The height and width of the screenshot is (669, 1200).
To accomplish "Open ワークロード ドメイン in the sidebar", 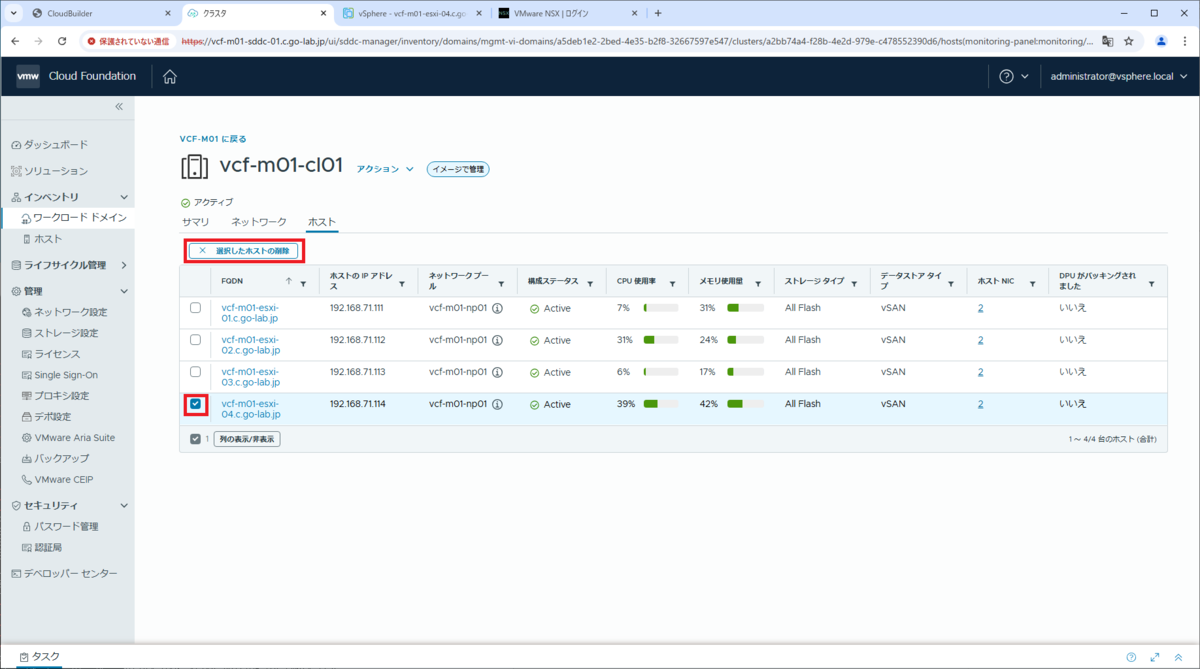I will (73, 217).
